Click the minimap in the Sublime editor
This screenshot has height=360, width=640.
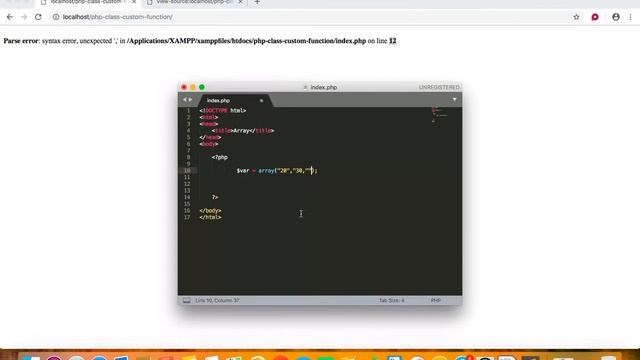coord(440,115)
